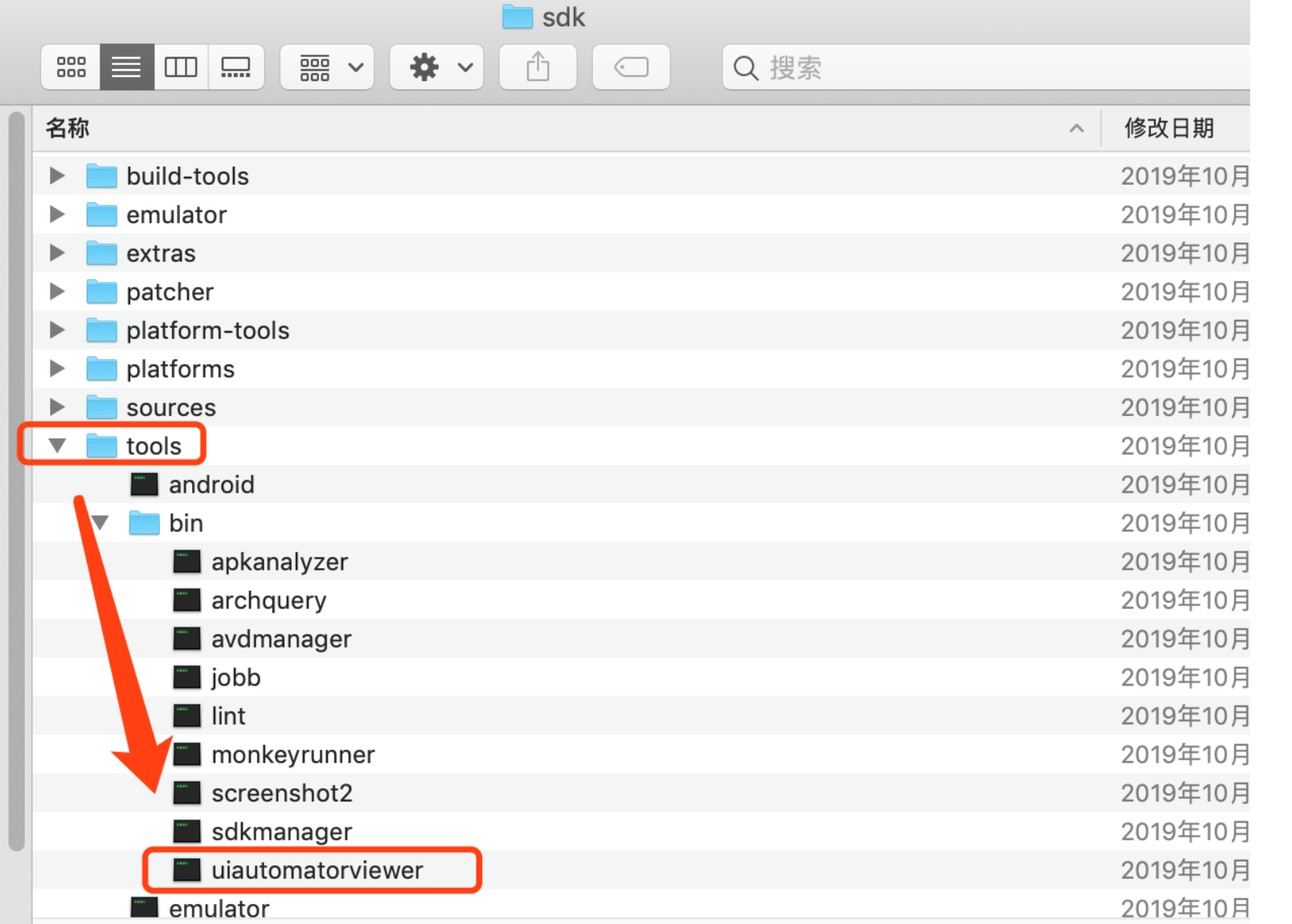Sort by the 修改日期 column header
The height and width of the screenshot is (924, 1292).
(1169, 129)
